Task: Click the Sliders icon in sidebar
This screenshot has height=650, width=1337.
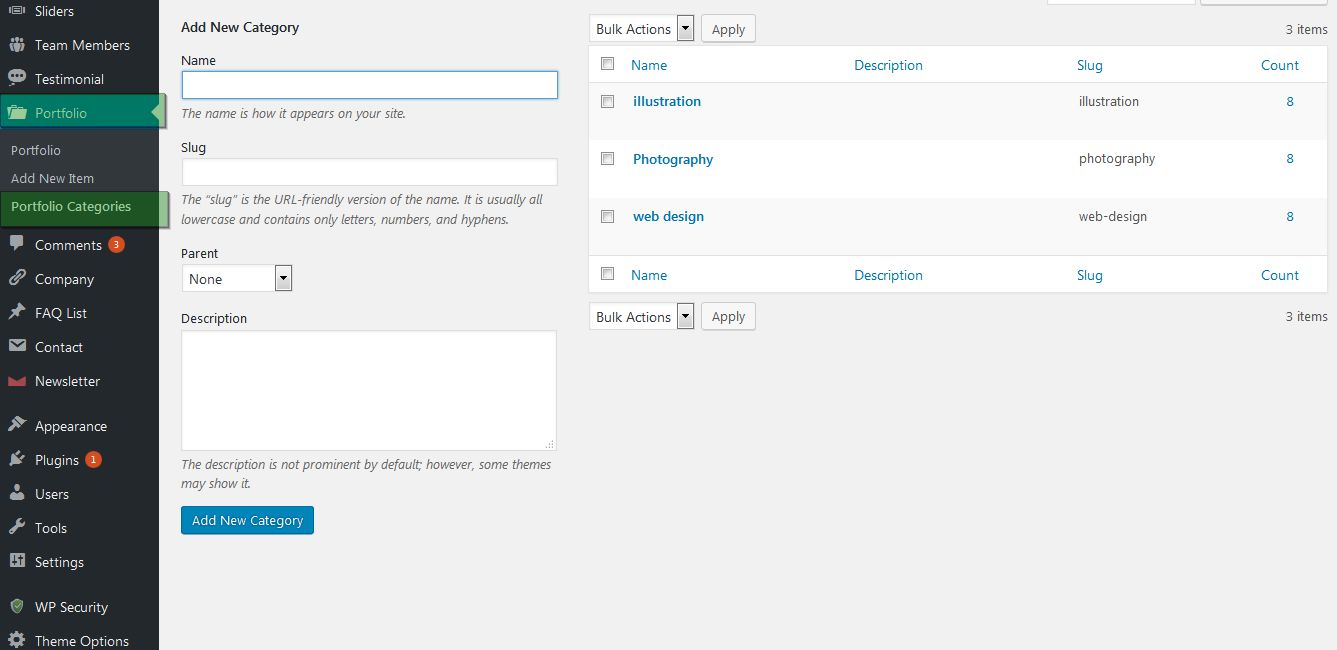Action: pyautogui.click(x=16, y=11)
